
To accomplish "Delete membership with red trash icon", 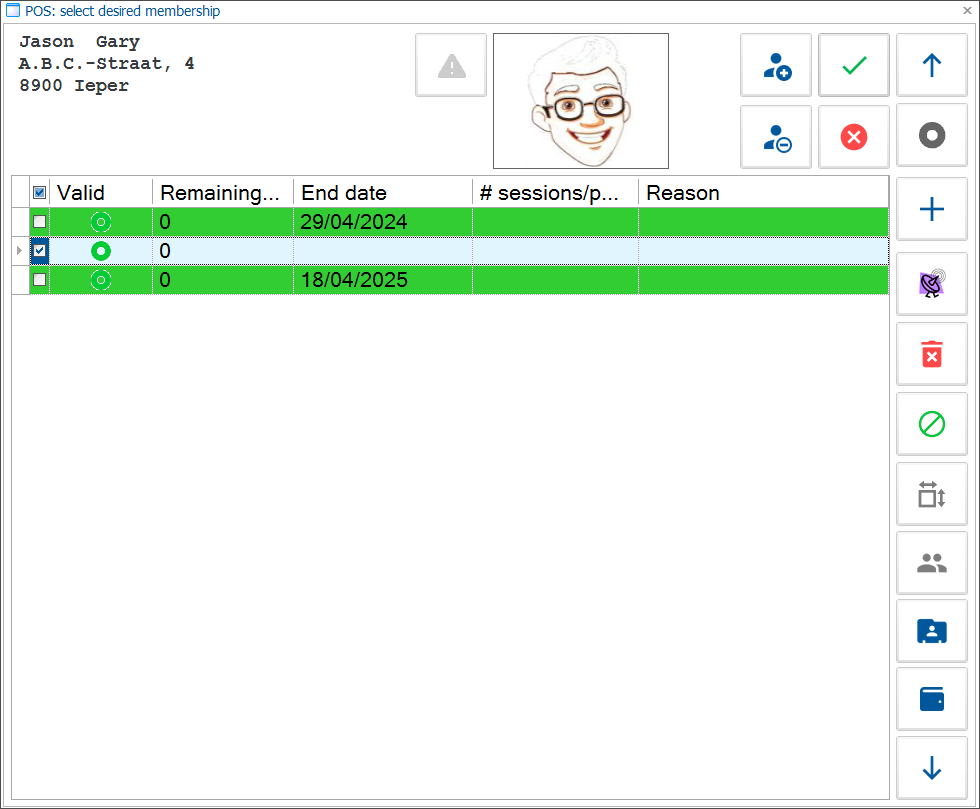I will pyautogui.click(x=932, y=354).
